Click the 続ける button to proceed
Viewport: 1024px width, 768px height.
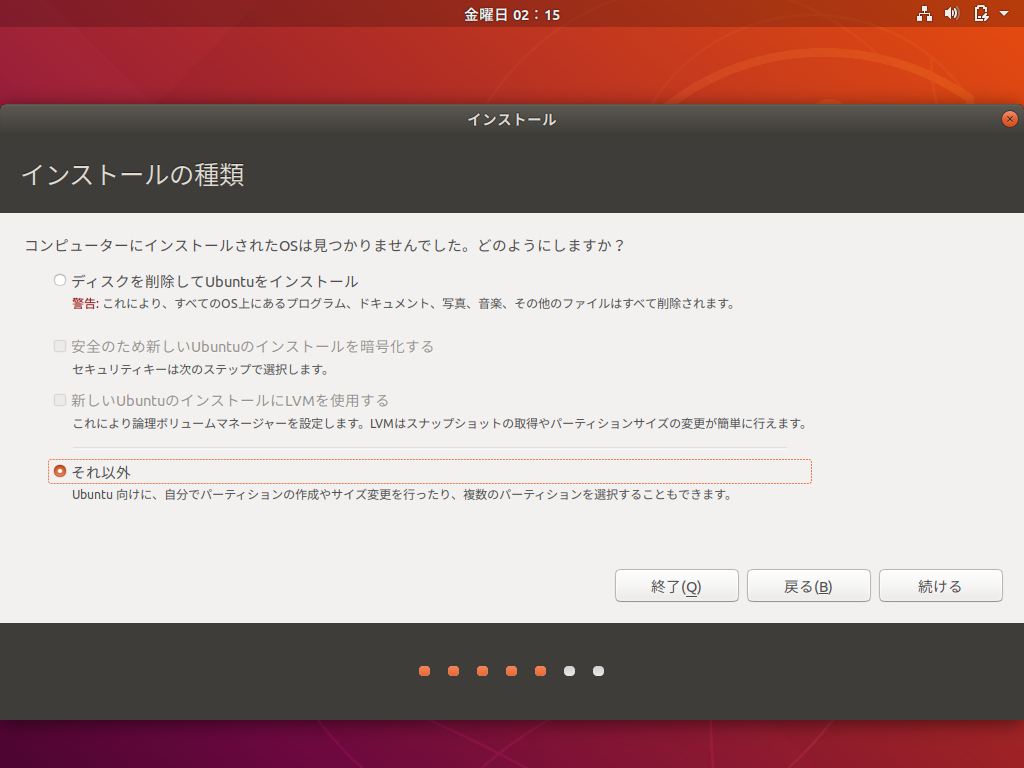(x=940, y=585)
